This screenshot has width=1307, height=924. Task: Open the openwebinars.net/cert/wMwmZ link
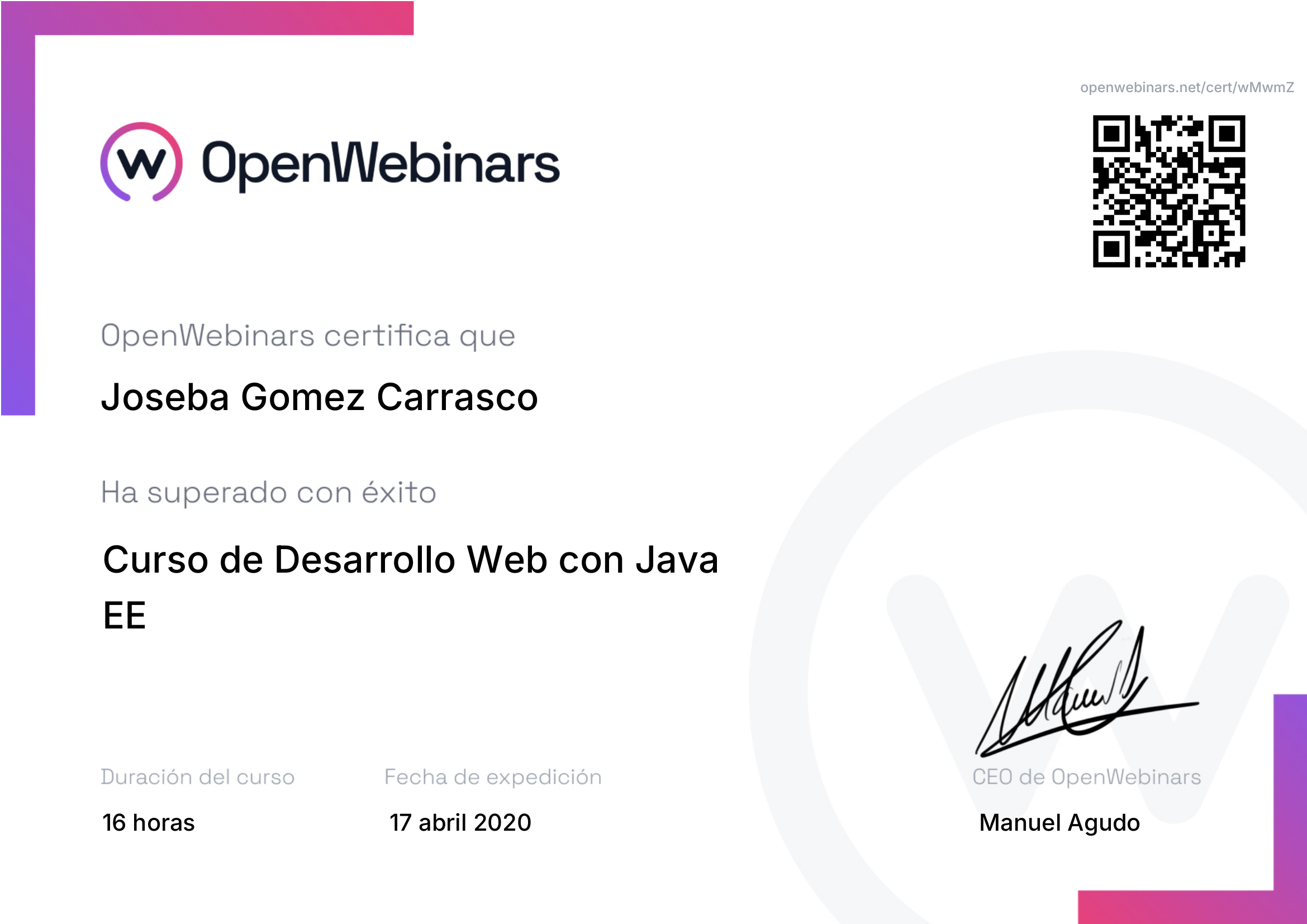click(1186, 88)
